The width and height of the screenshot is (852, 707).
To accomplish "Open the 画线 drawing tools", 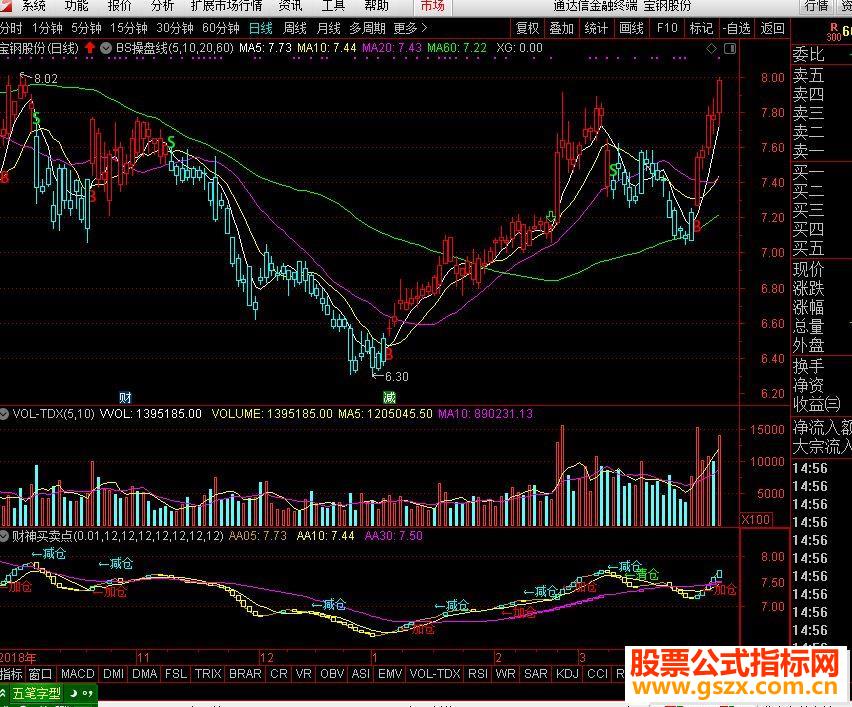I will tap(631, 28).
